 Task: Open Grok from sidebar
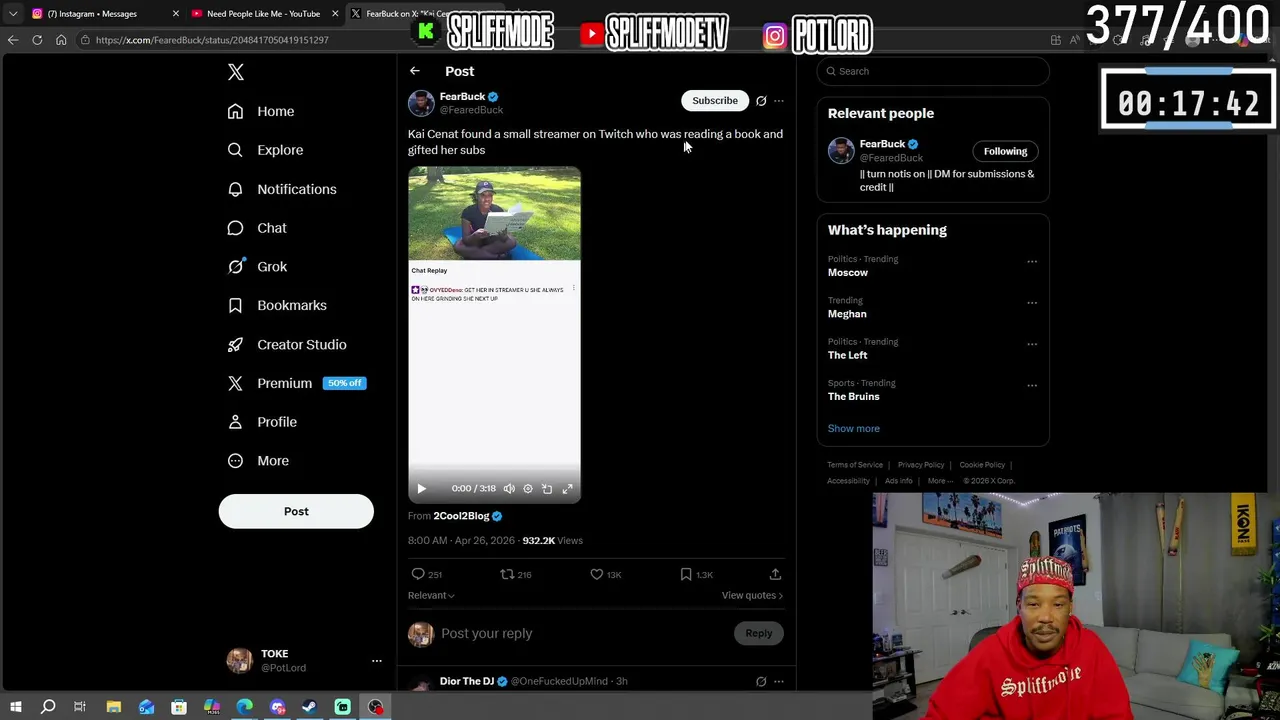[257, 267]
